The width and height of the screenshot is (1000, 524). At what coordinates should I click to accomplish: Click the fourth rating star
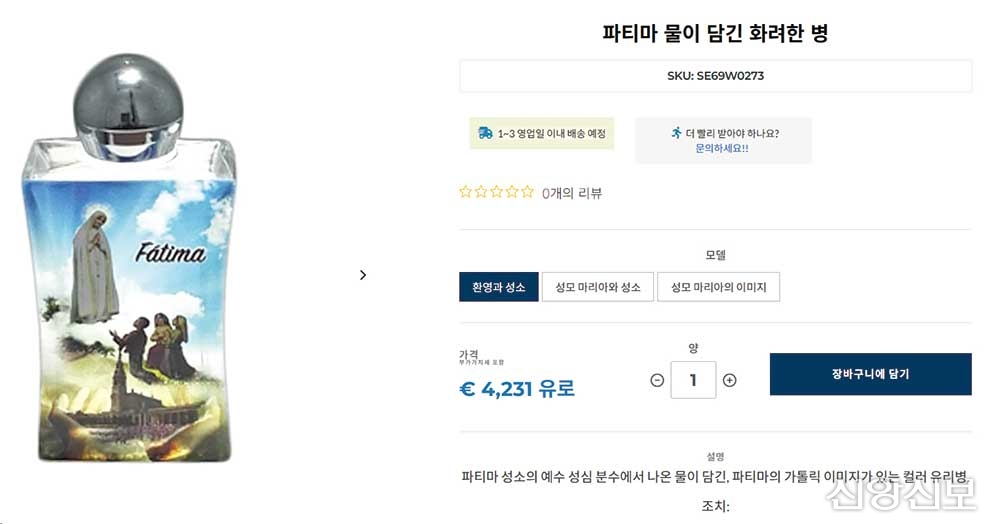tap(512, 192)
